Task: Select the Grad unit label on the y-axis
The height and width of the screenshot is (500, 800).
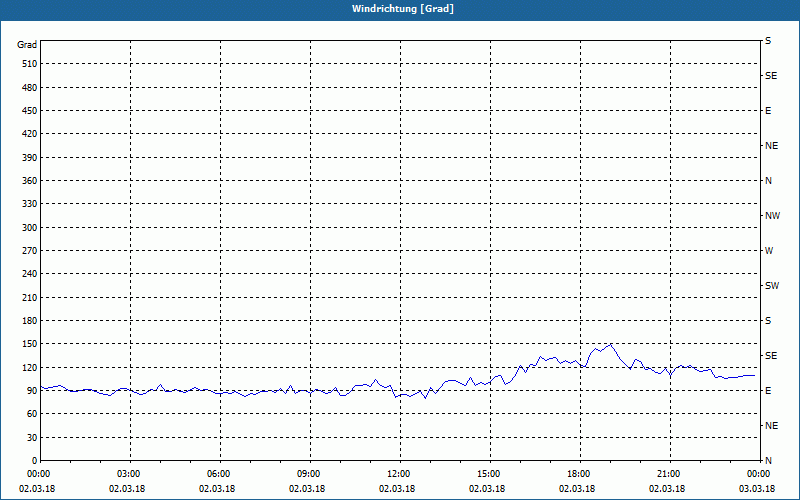Action: point(27,45)
